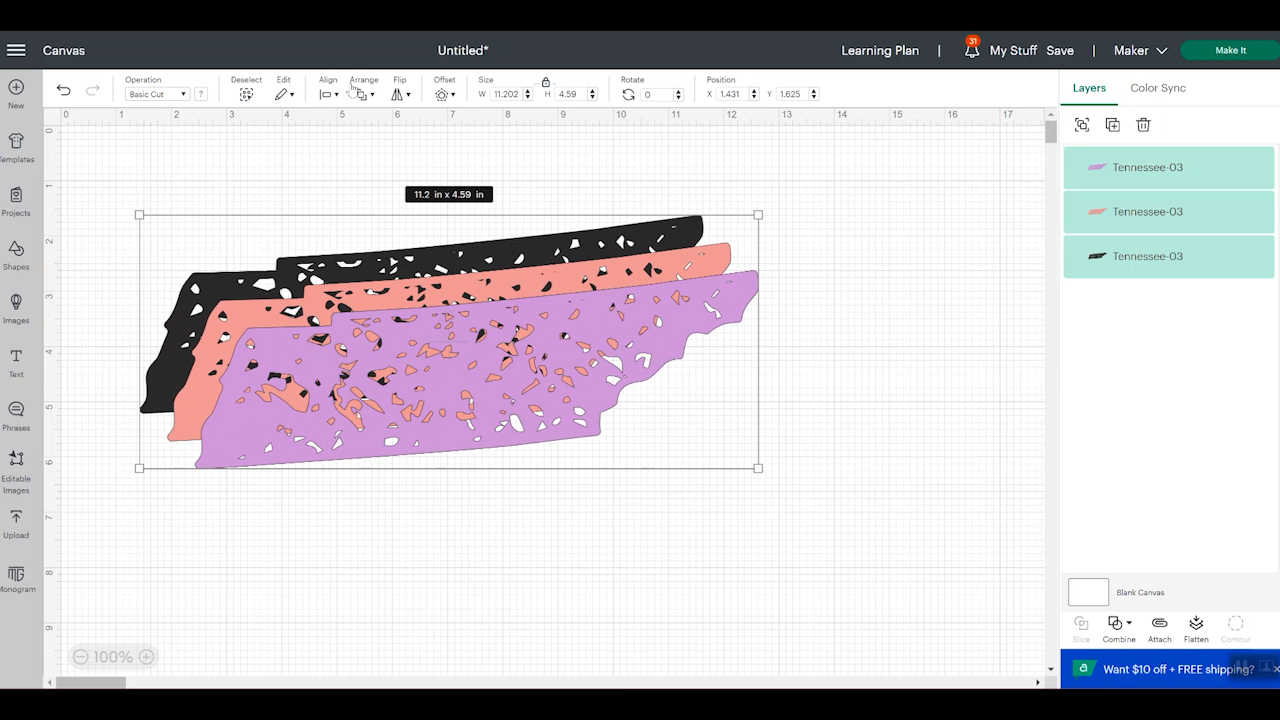Select the purple Tennessee-03 layer
The image size is (1280, 720).
pos(1169,167)
